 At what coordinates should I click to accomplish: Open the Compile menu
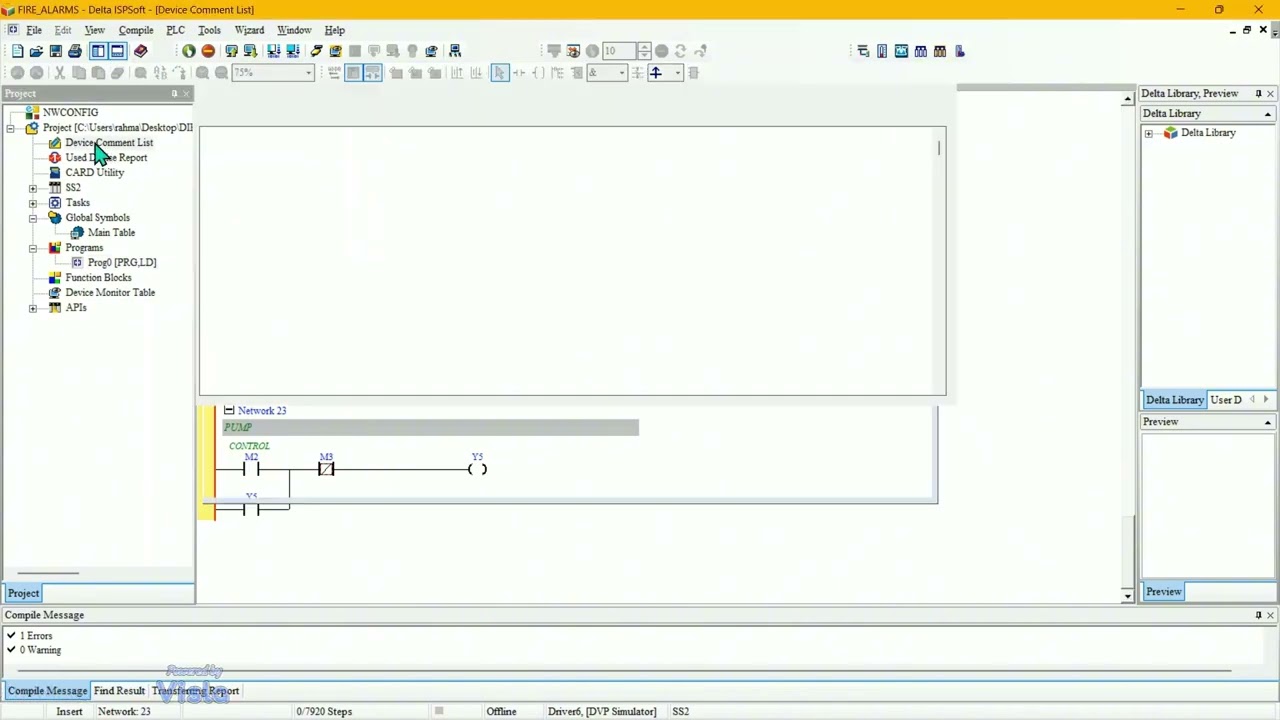tap(136, 30)
